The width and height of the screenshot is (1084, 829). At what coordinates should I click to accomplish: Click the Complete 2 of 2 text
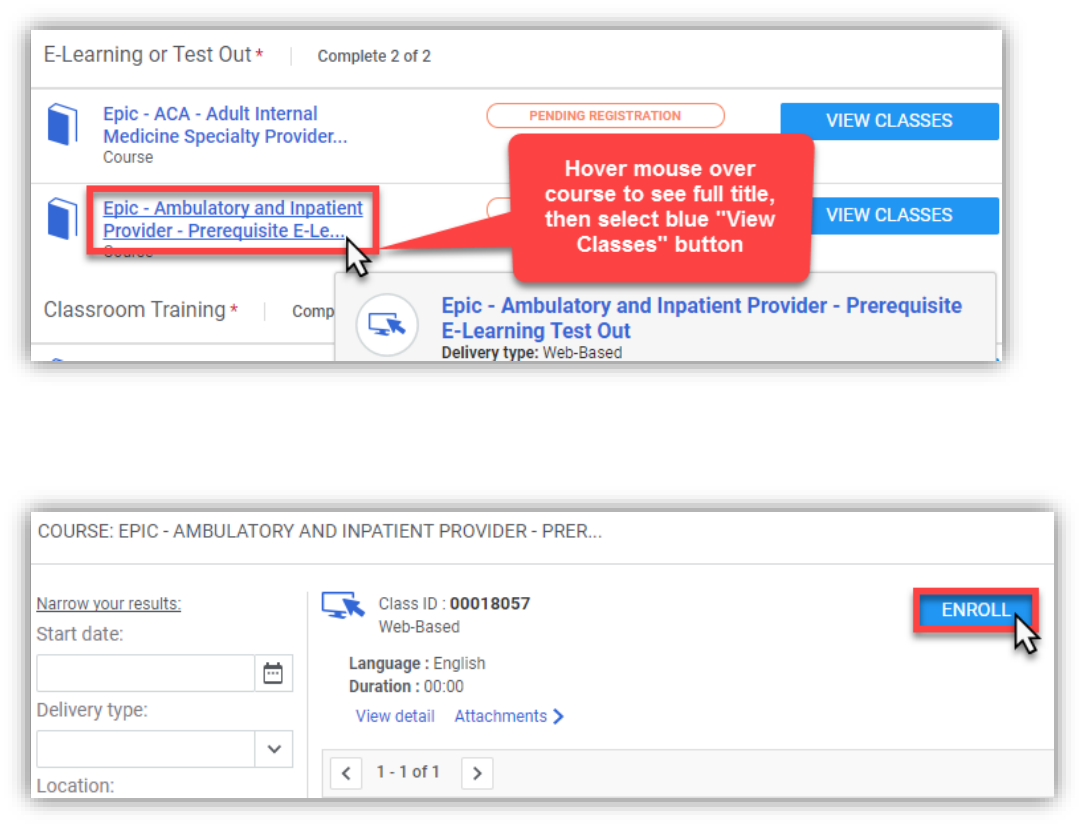tap(374, 56)
